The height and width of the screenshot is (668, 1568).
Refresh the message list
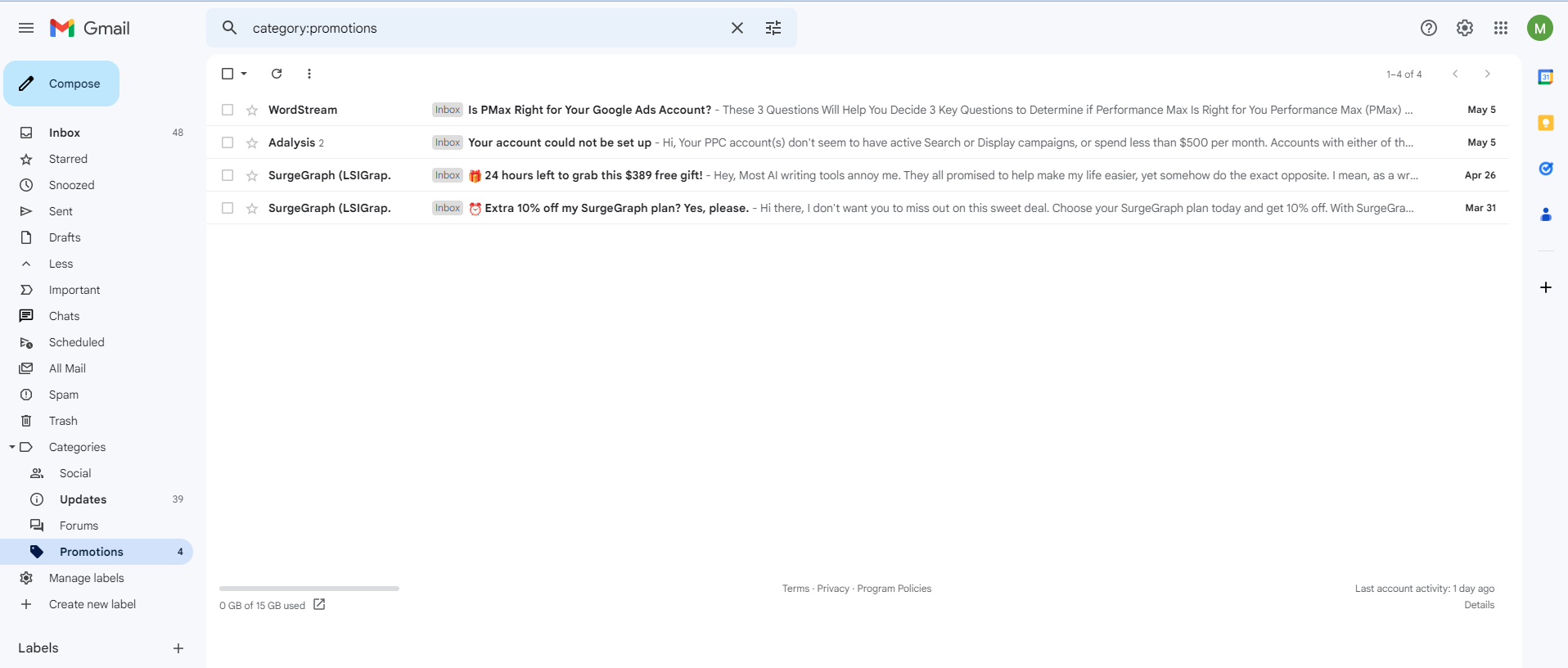(x=277, y=74)
